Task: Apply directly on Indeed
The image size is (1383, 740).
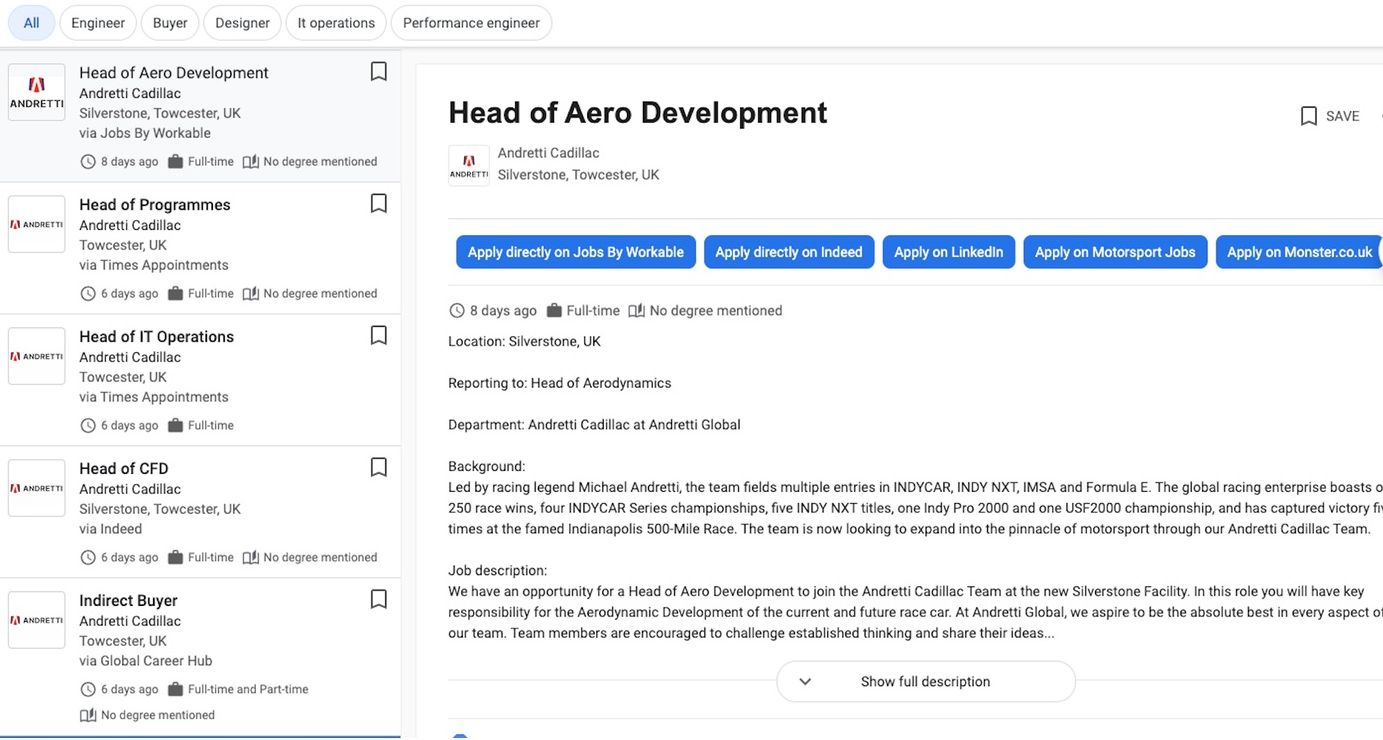Action: pyautogui.click(x=789, y=252)
